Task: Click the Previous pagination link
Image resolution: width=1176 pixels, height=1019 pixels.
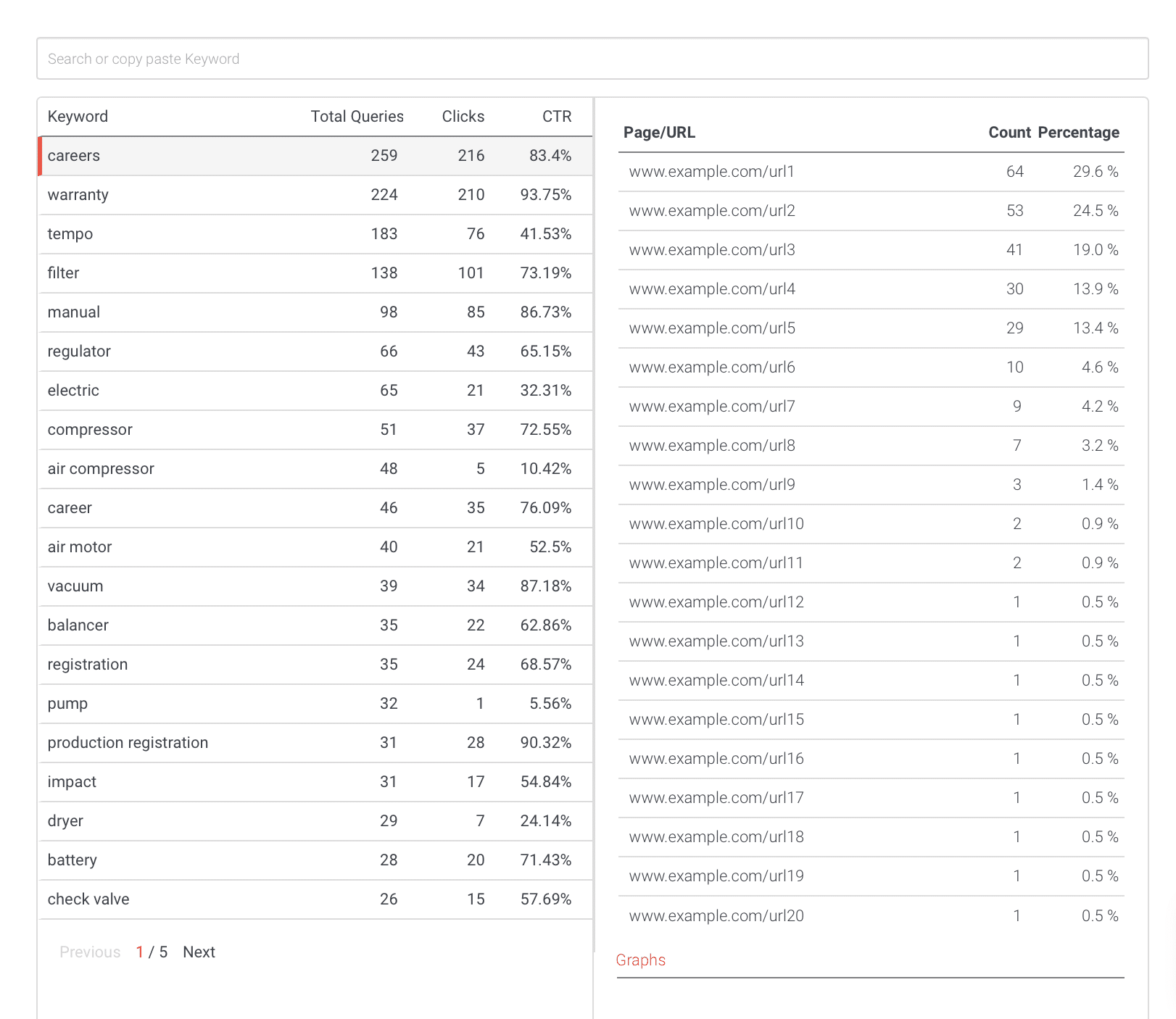Action: 90,952
